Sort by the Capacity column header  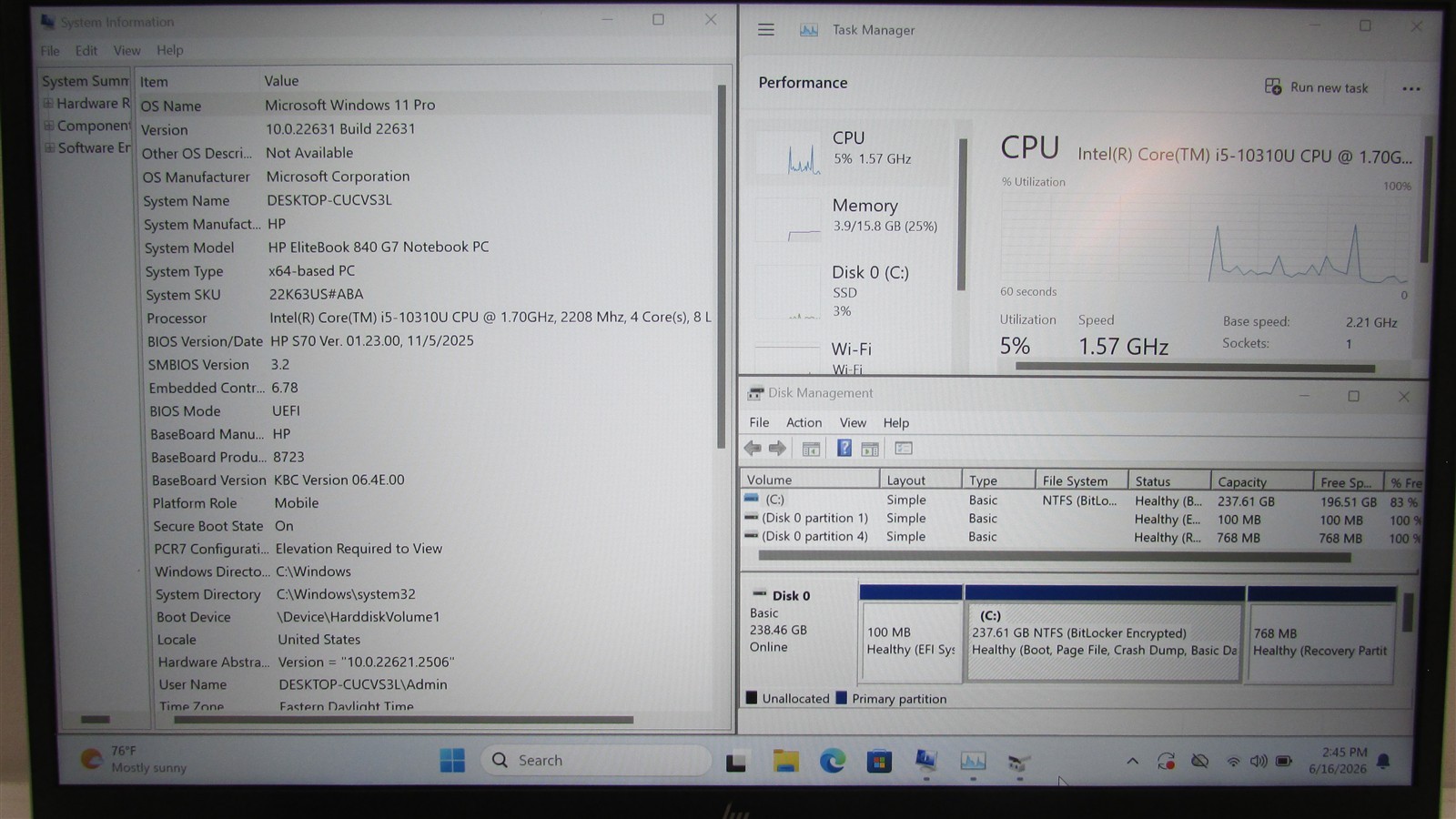pos(1262,482)
